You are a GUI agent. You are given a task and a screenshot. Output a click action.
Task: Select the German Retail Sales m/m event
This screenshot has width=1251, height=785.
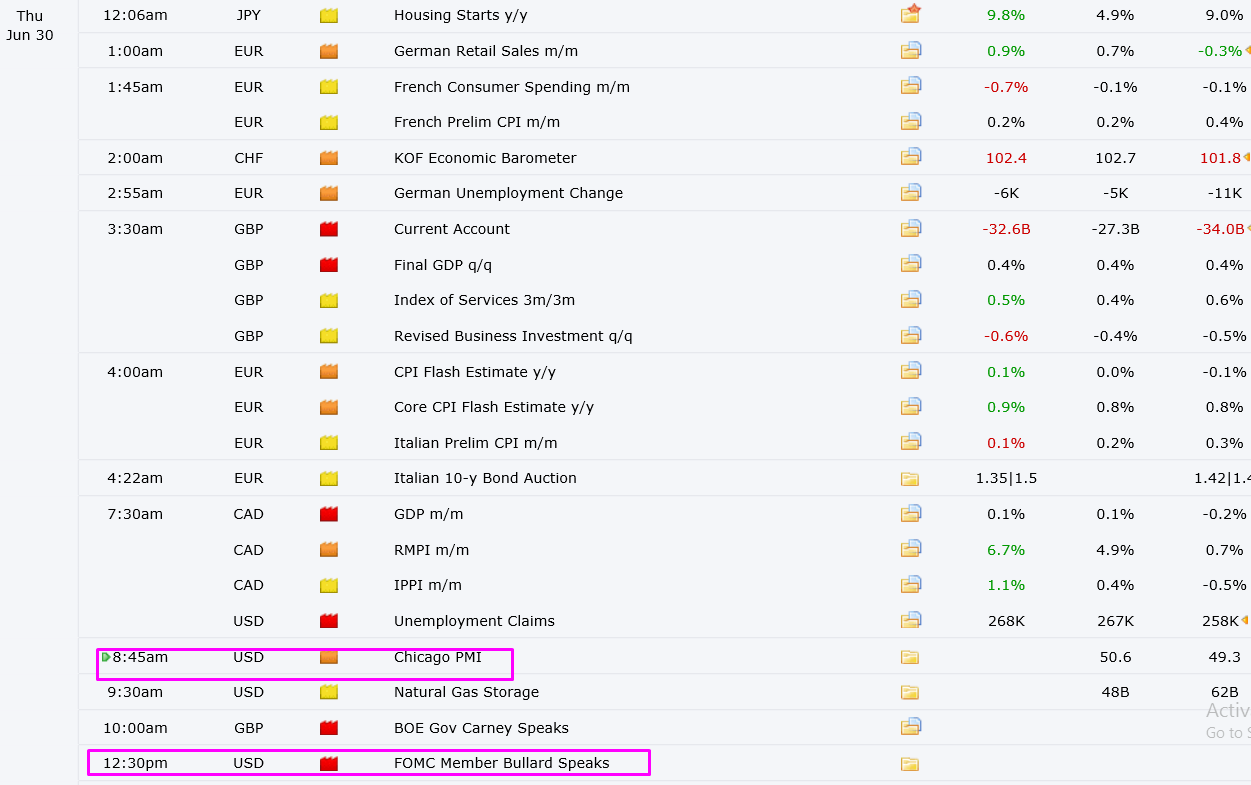click(486, 51)
